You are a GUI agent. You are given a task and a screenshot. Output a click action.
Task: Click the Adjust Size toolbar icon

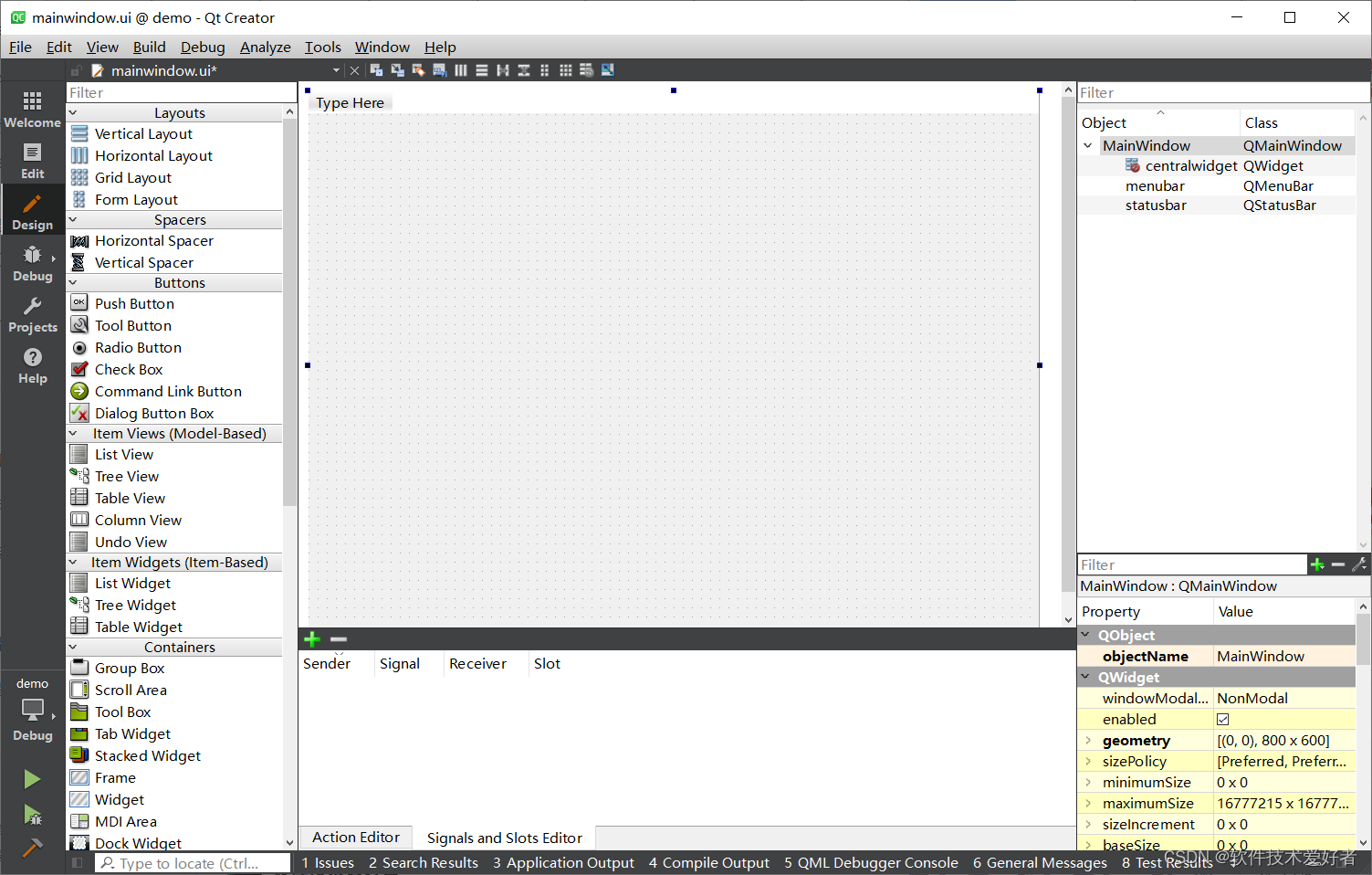(x=608, y=70)
